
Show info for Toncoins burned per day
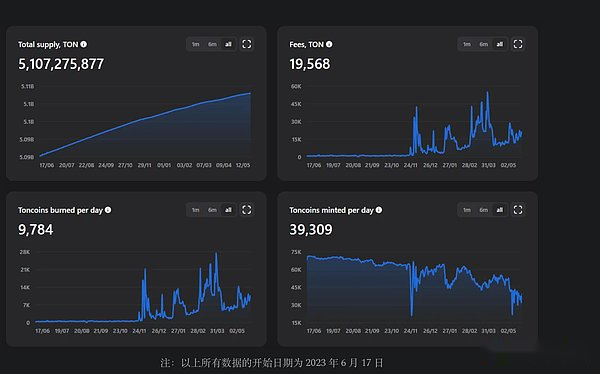pos(108,210)
